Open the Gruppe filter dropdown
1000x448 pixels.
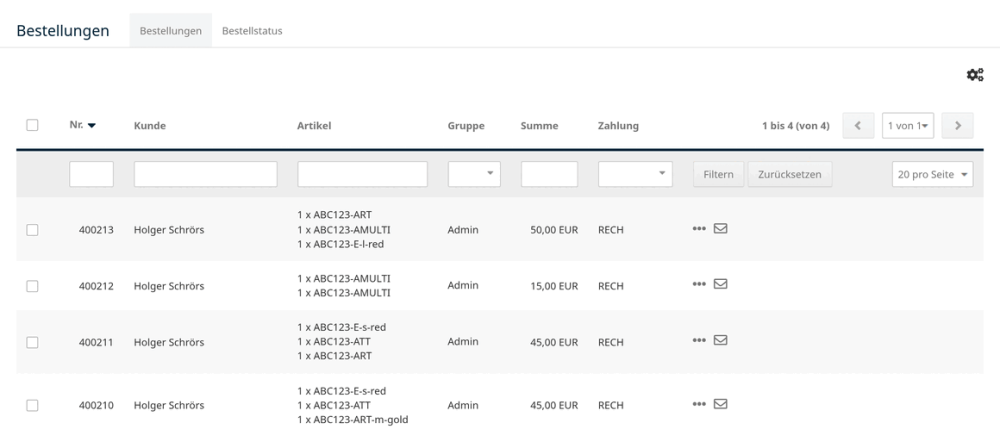(x=474, y=174)
